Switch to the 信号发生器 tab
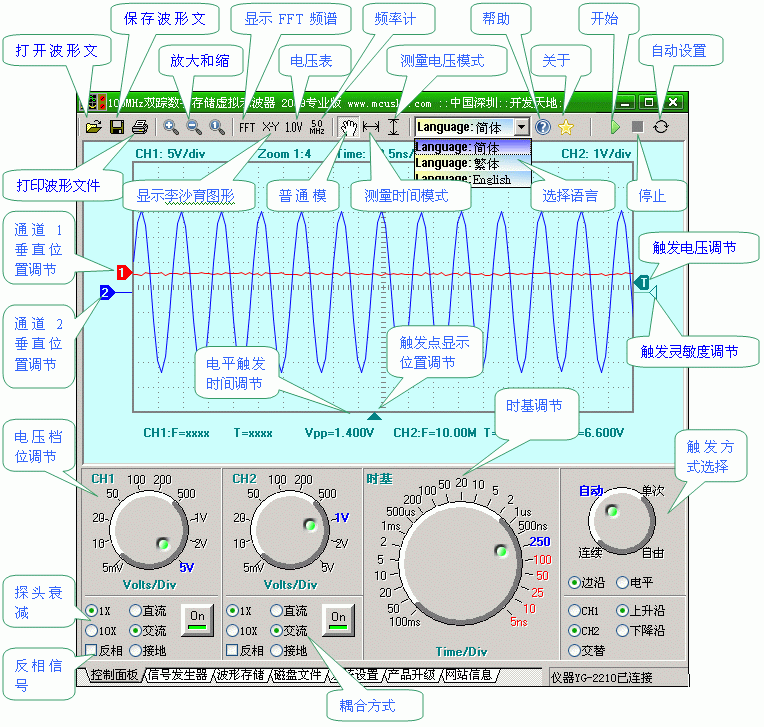 (177, 675)
